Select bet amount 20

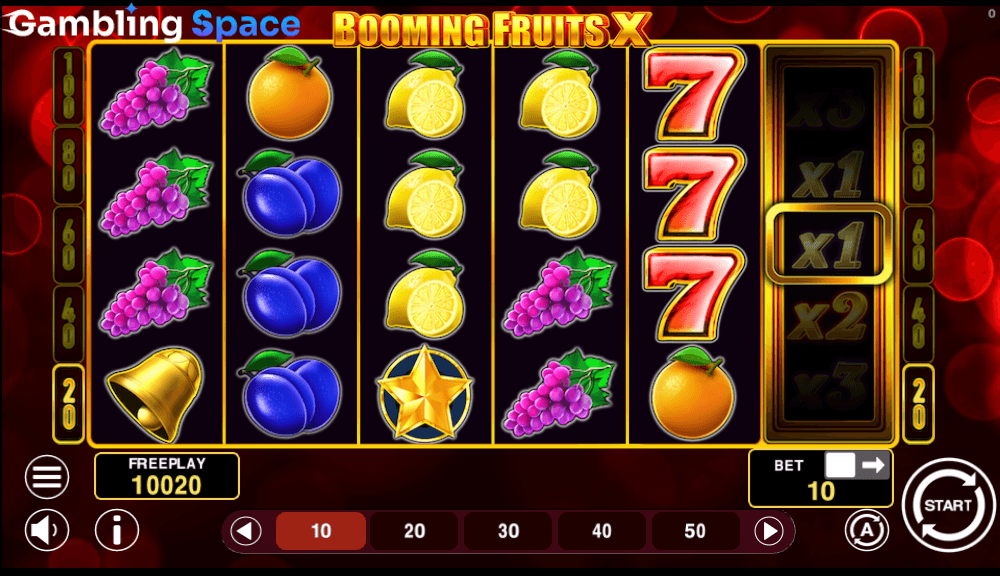pyautogui.click(x=415, y=531)
